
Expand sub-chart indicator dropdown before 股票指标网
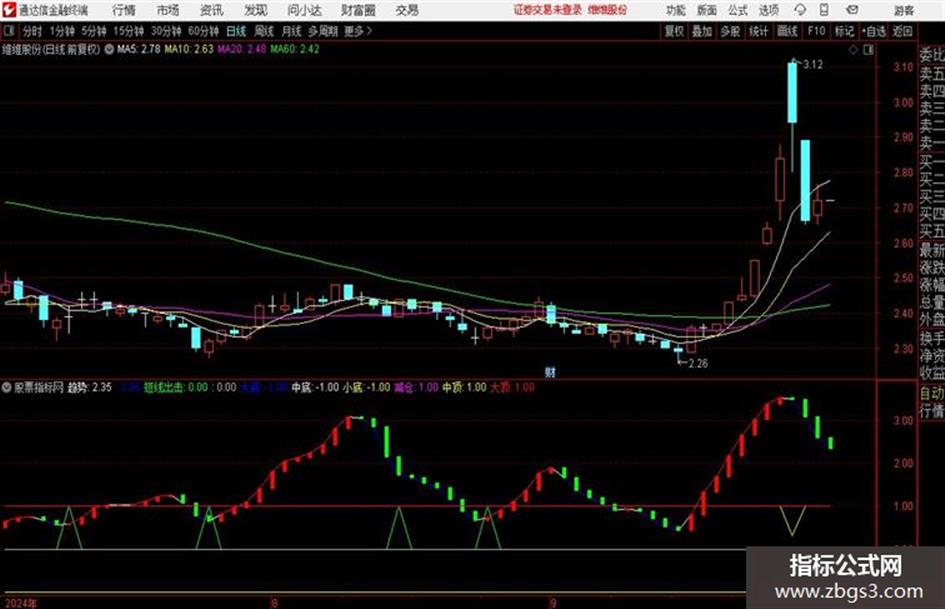click(x=7, y=387)
